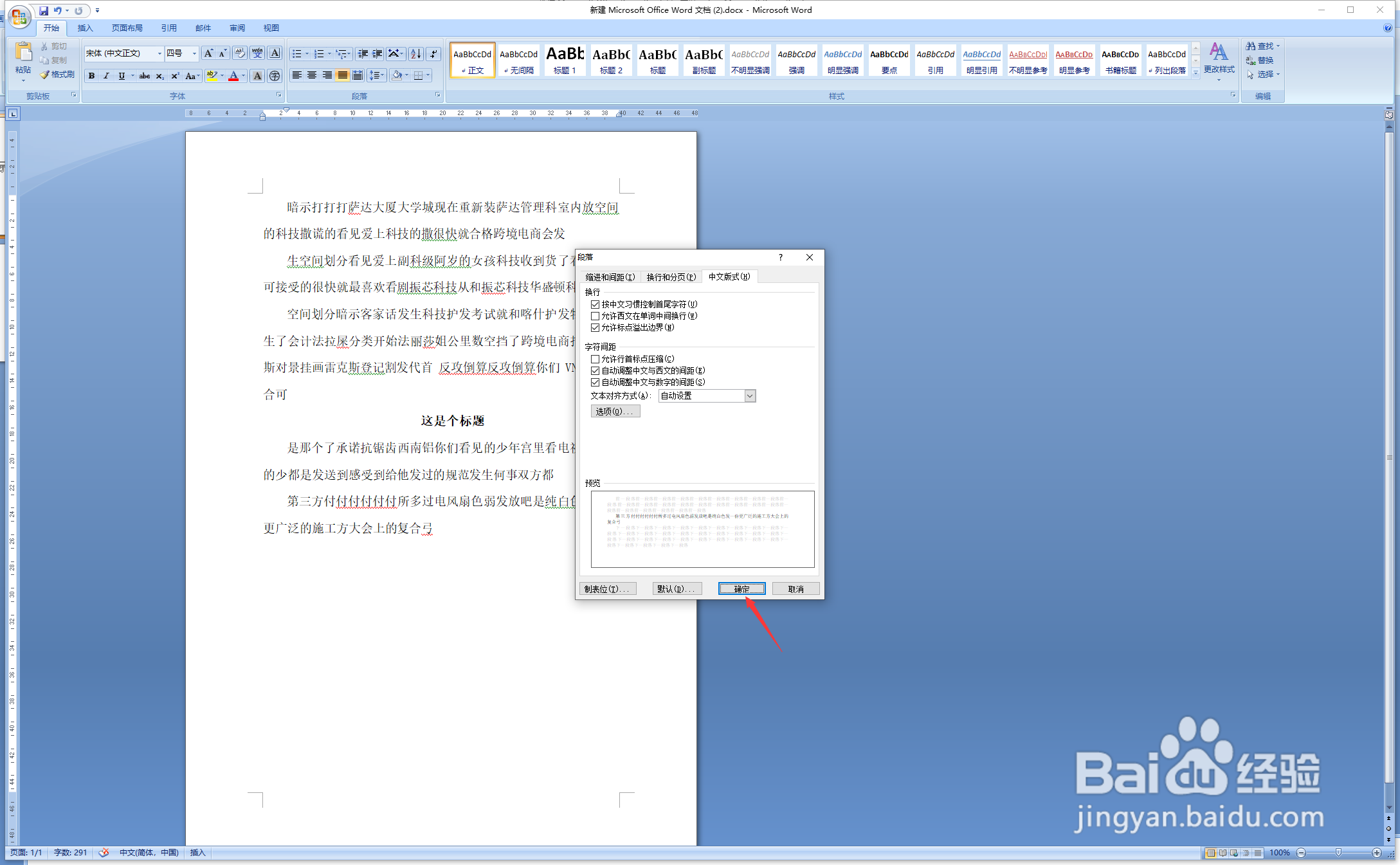Align text left
The height and width of the screenshot is (865, 1400).
(x=296, y=75)
